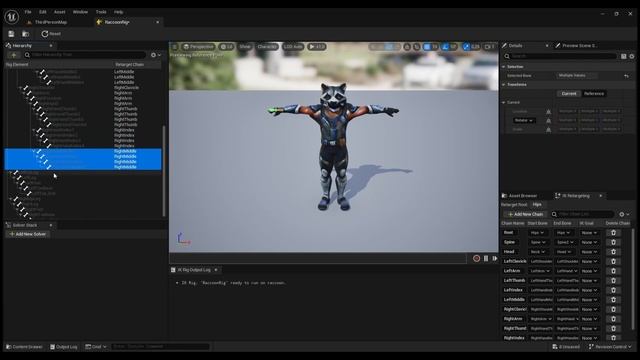Delete the Head chain
640x360 pixels.
[x=613, y=252]
